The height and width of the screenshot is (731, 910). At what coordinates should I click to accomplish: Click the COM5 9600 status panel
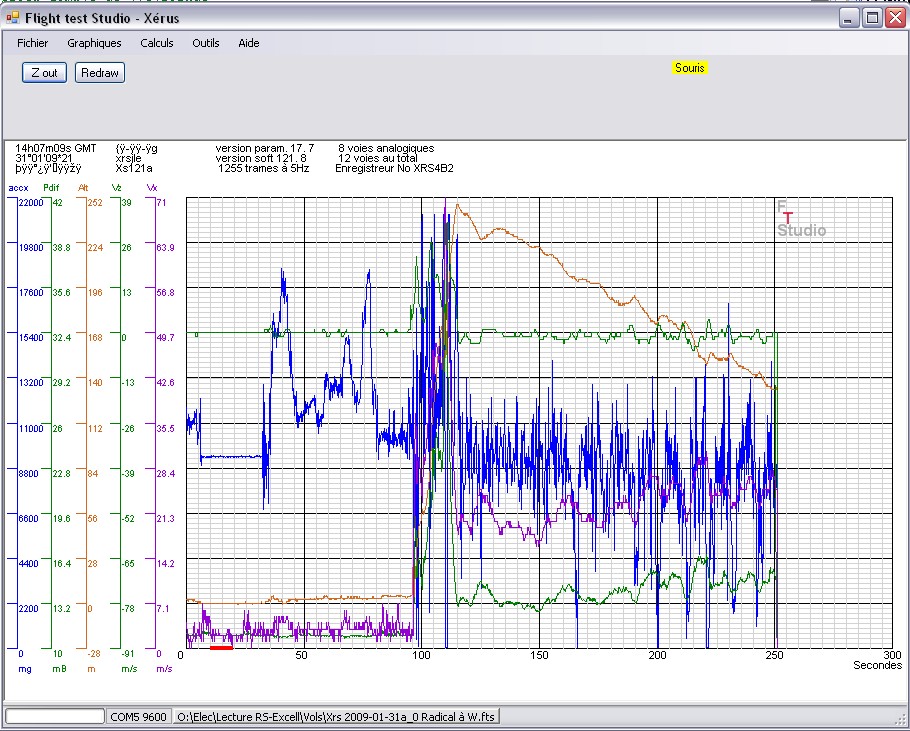[x=139, y=716]
